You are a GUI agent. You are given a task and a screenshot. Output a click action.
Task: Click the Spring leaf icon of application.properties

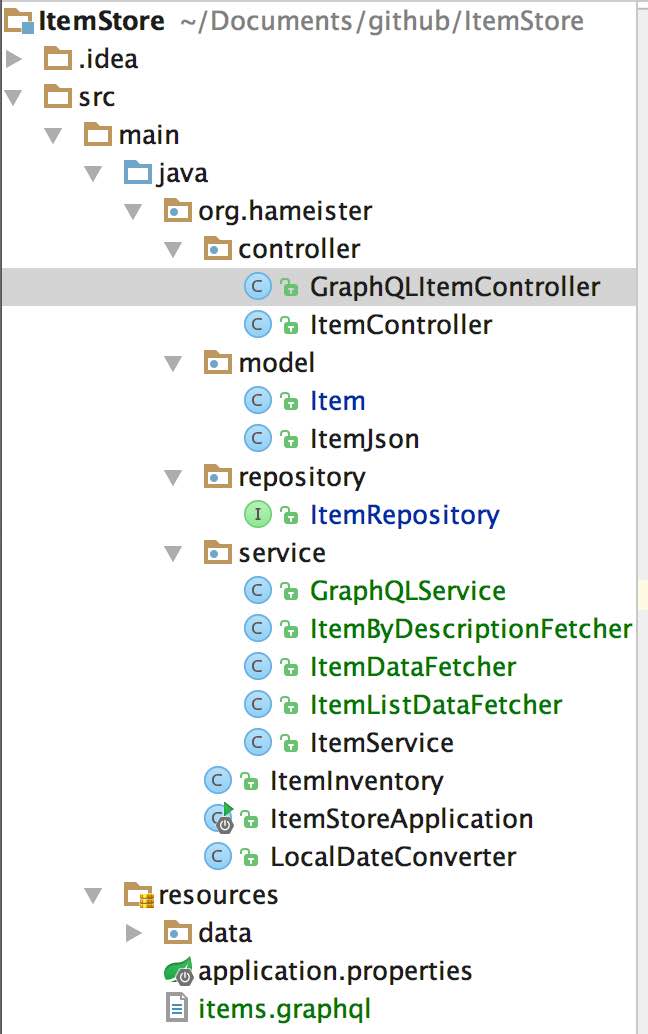pyautogui.click(x=178, y=971)
